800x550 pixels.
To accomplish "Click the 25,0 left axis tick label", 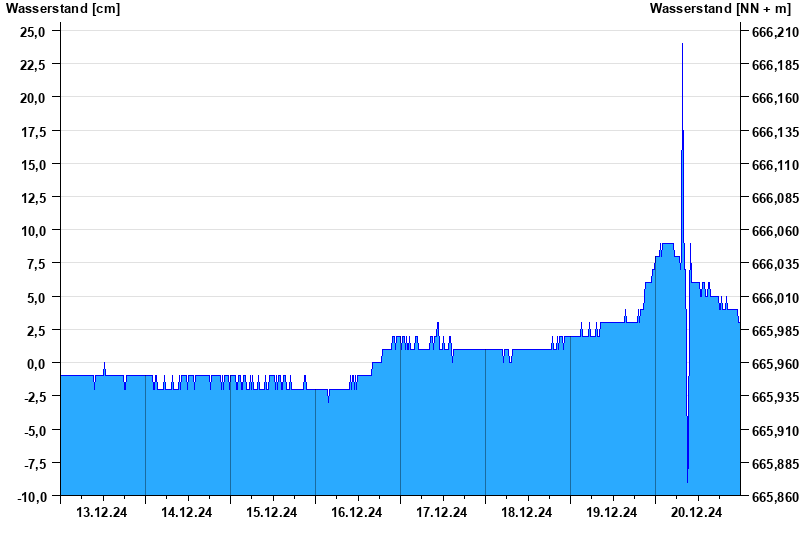I will (x=33, y=31).
